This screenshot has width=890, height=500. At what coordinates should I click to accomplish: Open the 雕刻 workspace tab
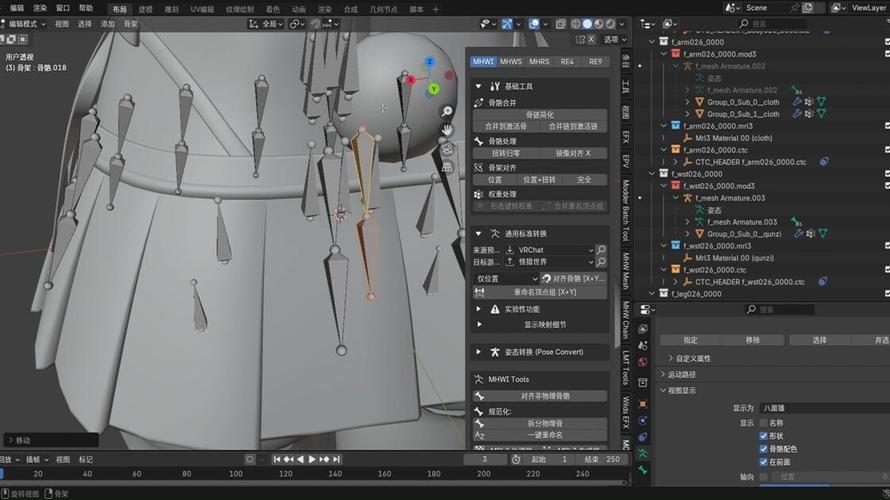tap(171, 9)
